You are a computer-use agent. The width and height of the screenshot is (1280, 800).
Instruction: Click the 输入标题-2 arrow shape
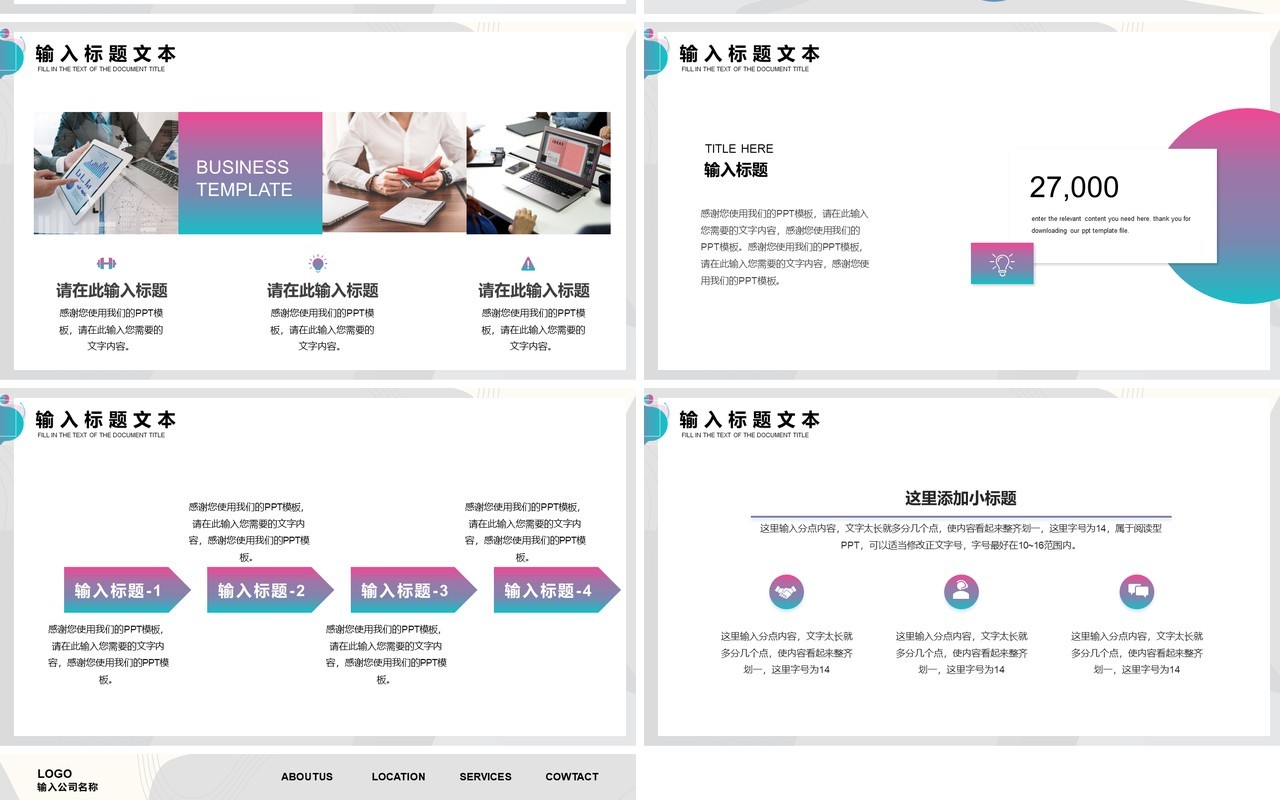(x=270, y=590)
